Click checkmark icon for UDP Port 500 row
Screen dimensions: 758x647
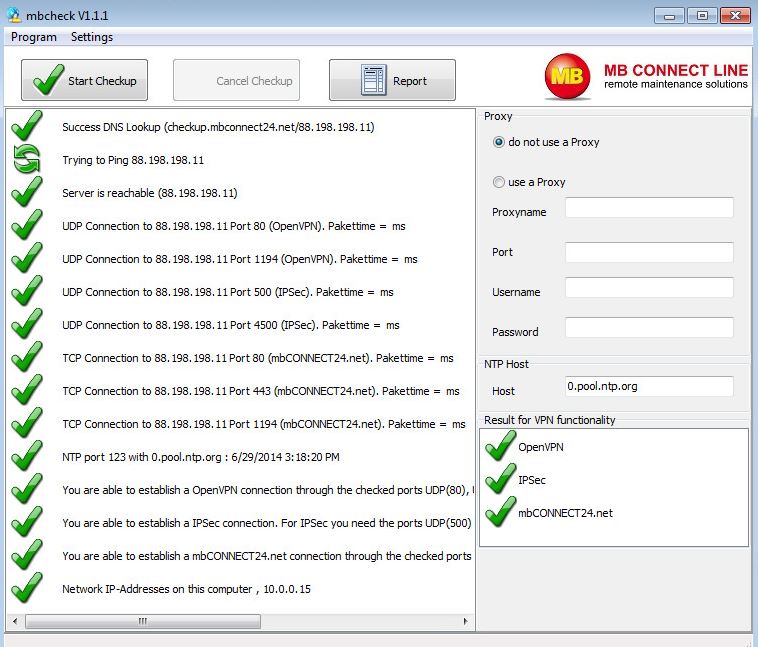28,290
